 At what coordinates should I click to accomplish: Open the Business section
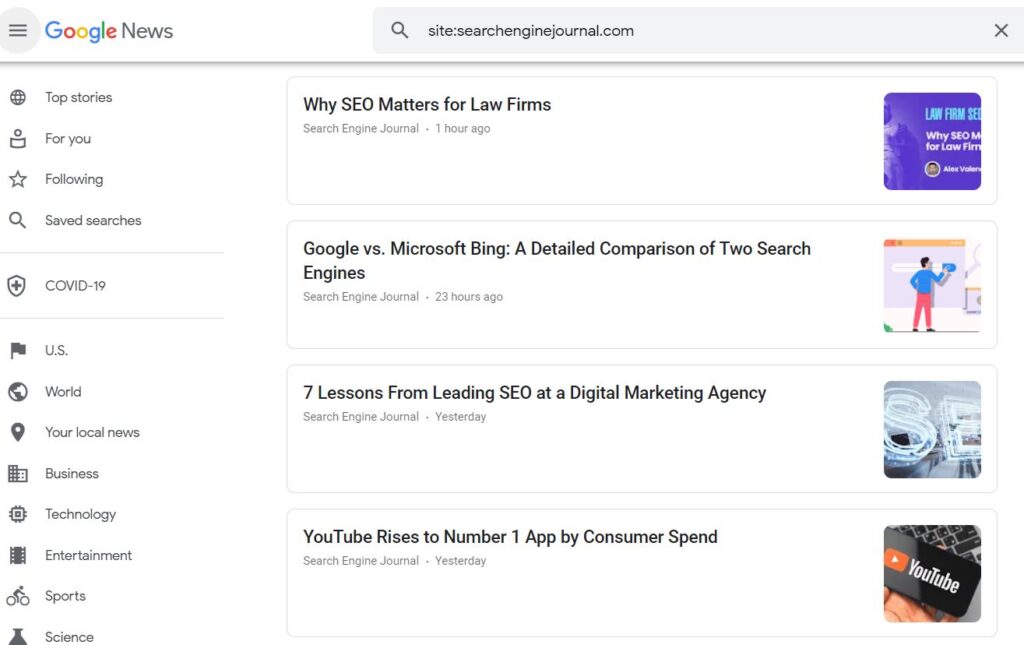click(71, 473)
